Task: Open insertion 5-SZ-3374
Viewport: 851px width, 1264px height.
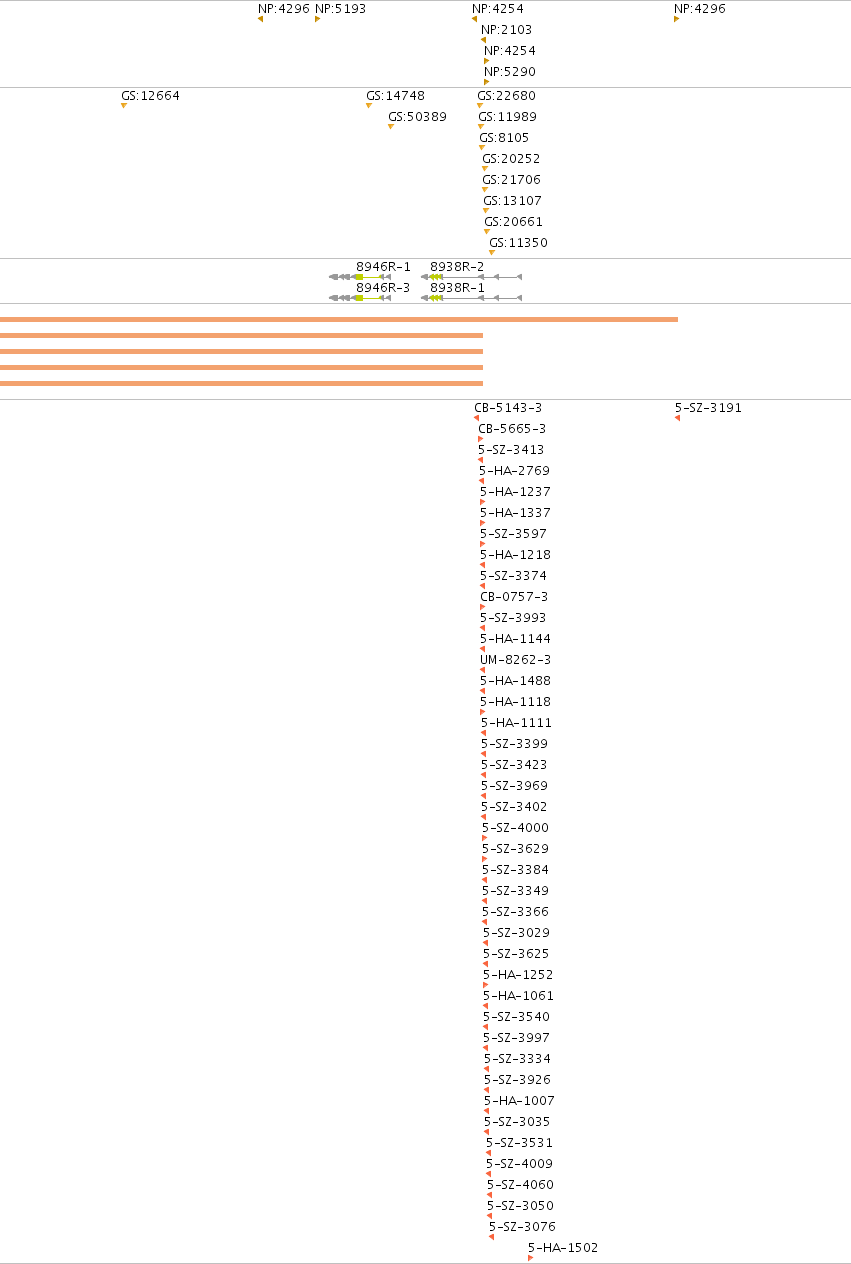Action: pyautogui.click(x=513, y=577)
